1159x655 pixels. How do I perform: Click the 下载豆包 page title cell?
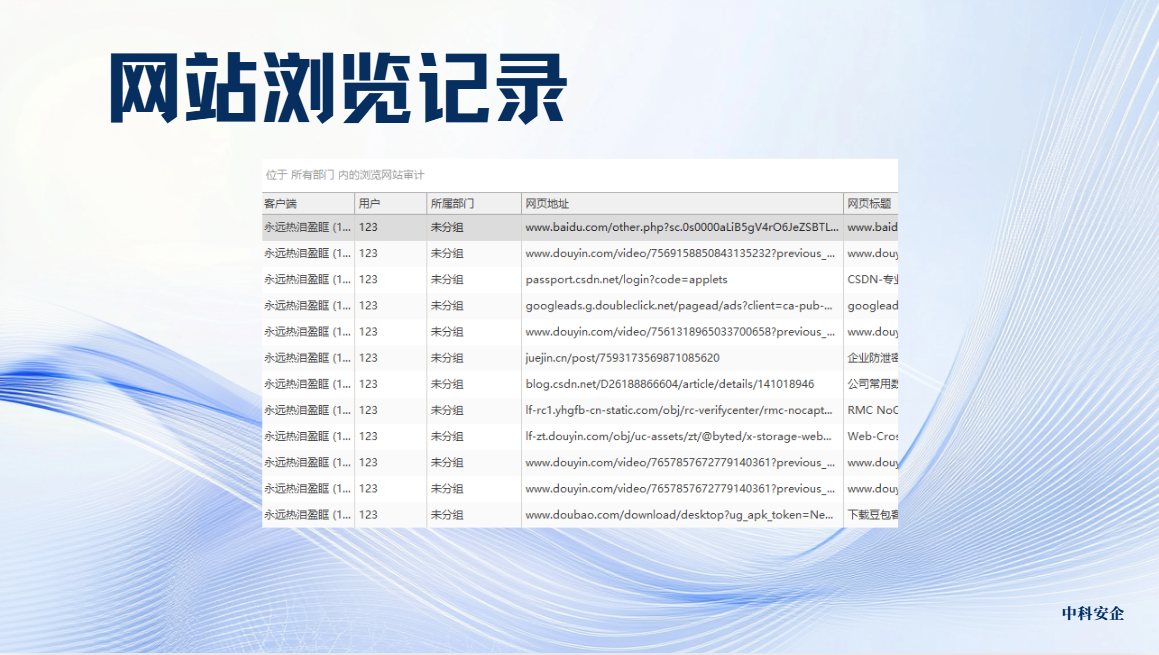click(x=871, y=515)
